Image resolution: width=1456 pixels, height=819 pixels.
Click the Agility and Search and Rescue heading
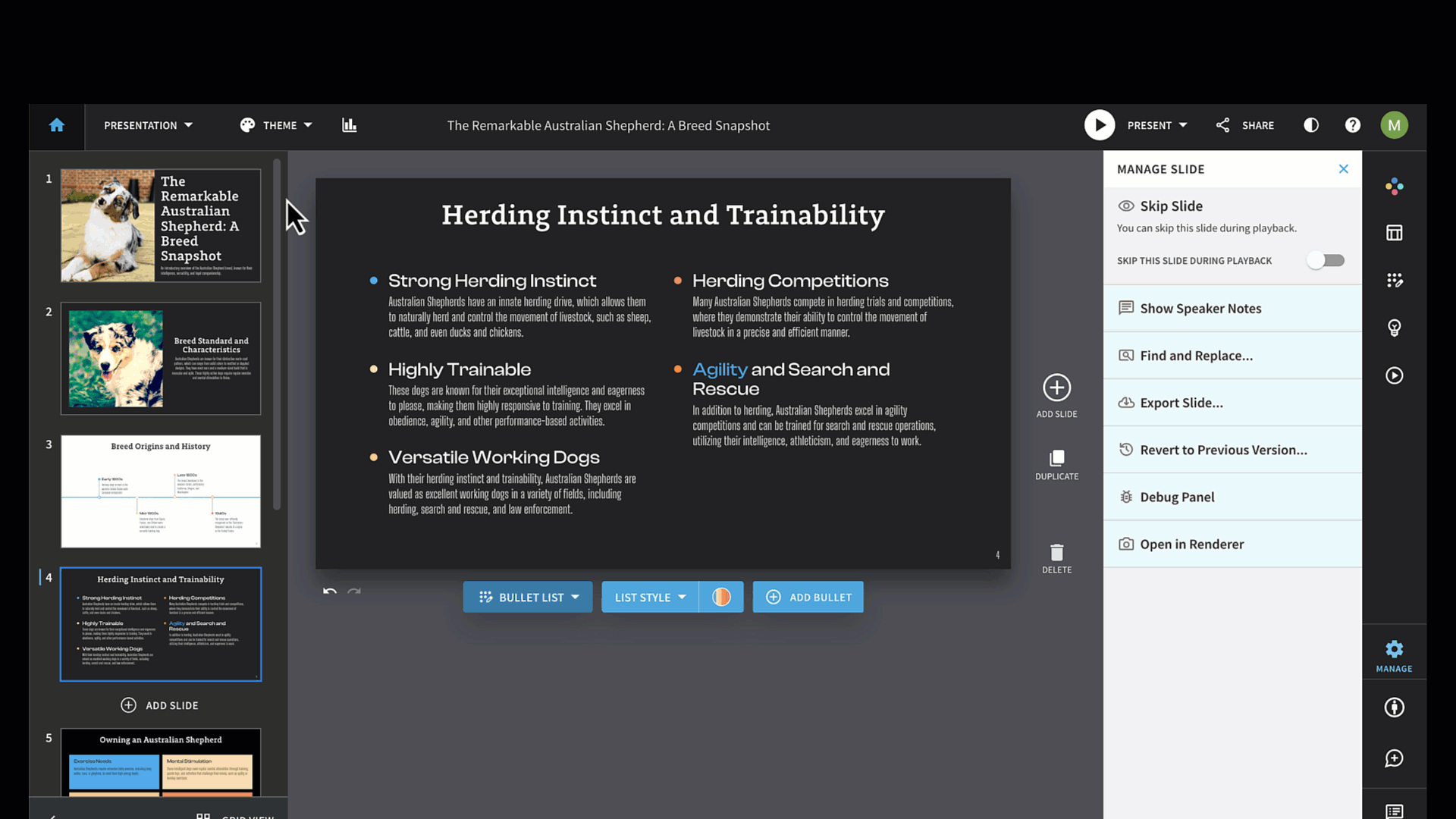tap(791, 378)
